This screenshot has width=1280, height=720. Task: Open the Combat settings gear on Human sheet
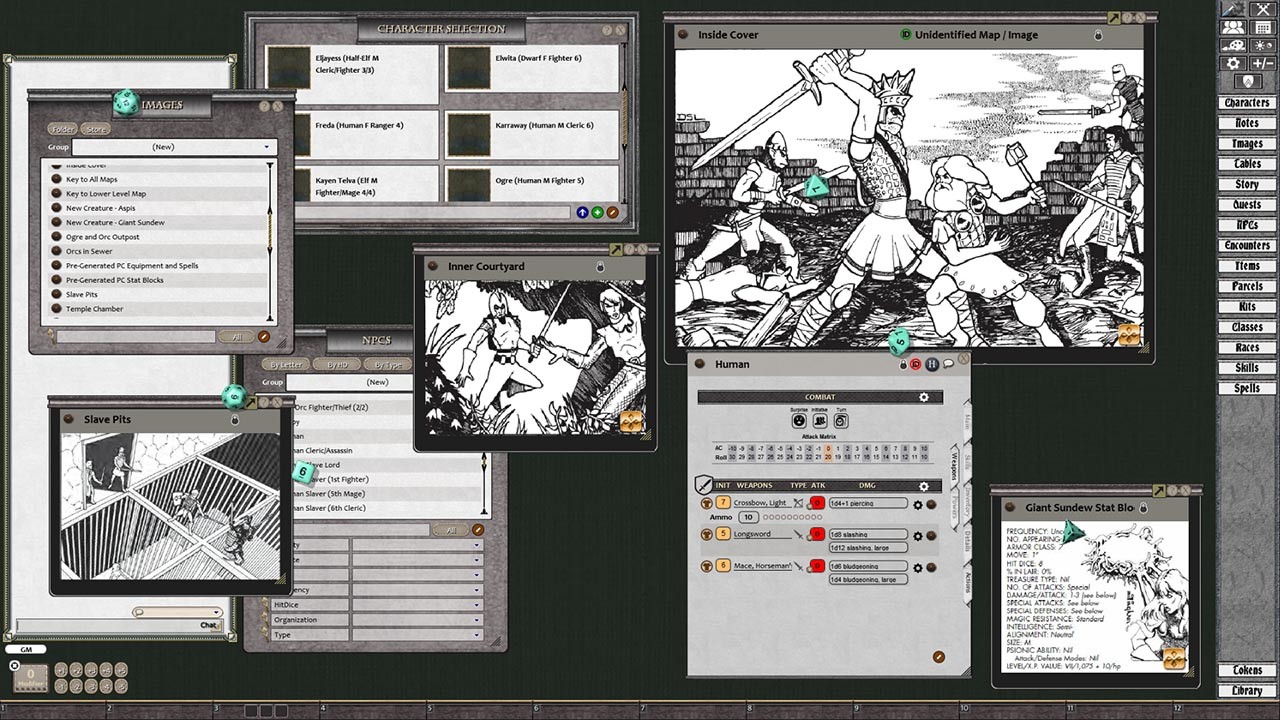pyautogui.click(x=924, y=397)
